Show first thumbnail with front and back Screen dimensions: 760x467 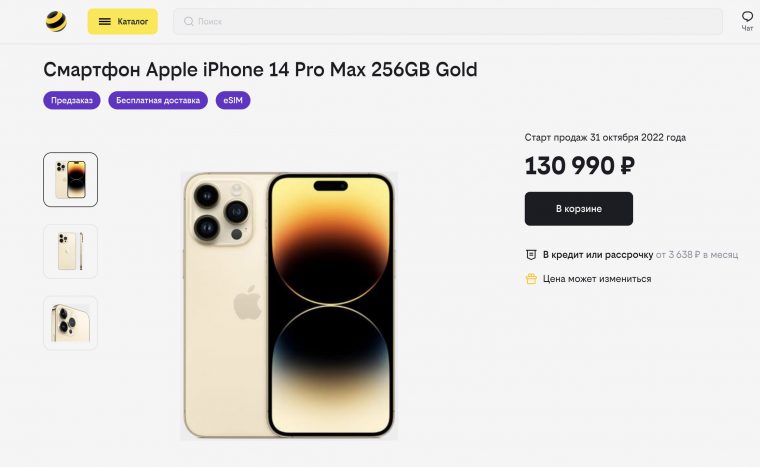(70, 179)
